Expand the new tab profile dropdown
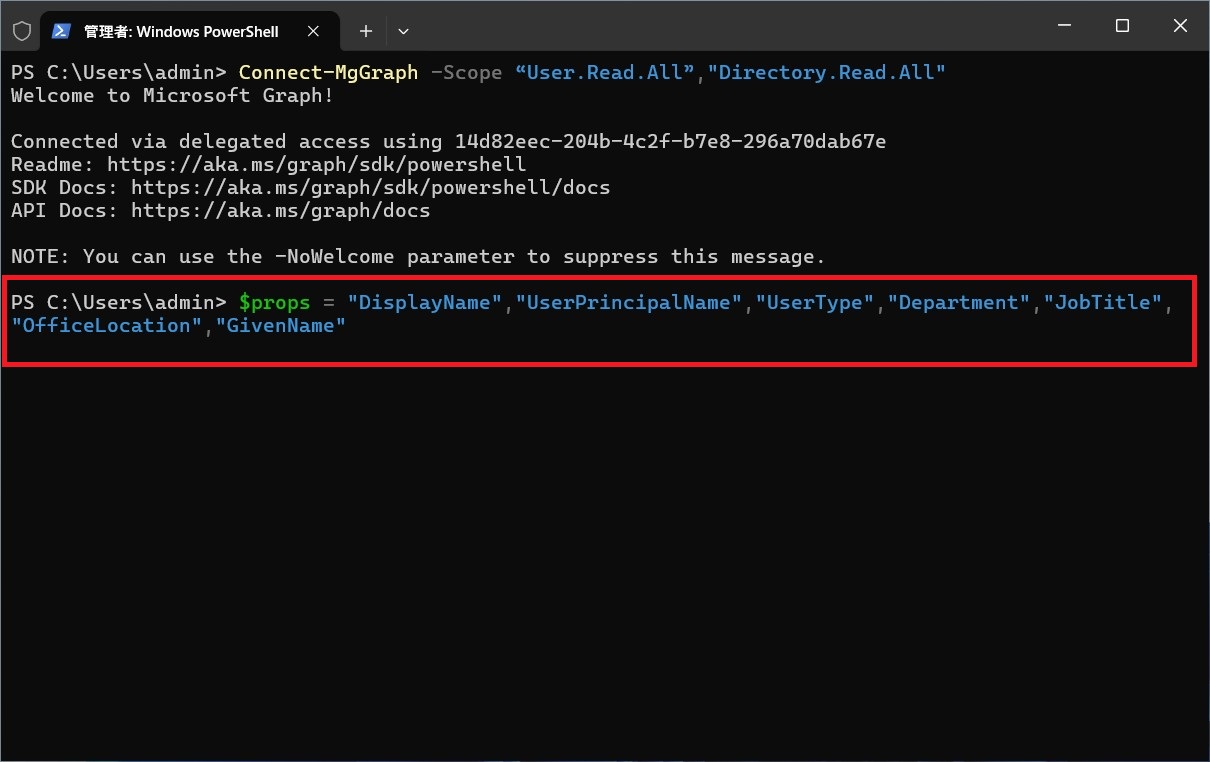The height and width of the screenshot is (762, 1210). (403, 31)
